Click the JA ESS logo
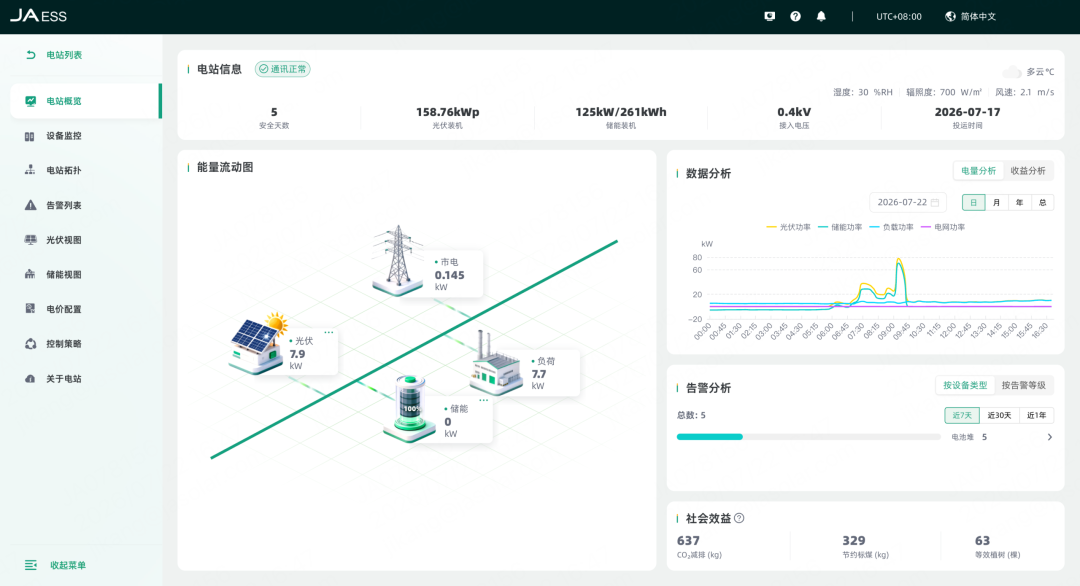Viewport: 1080px width, 586px height. point(38,15)
